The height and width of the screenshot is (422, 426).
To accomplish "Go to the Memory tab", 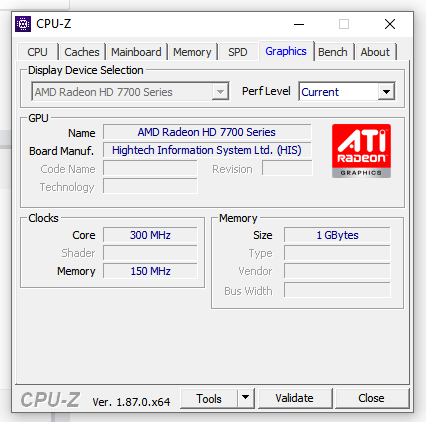I will [192, 52].
